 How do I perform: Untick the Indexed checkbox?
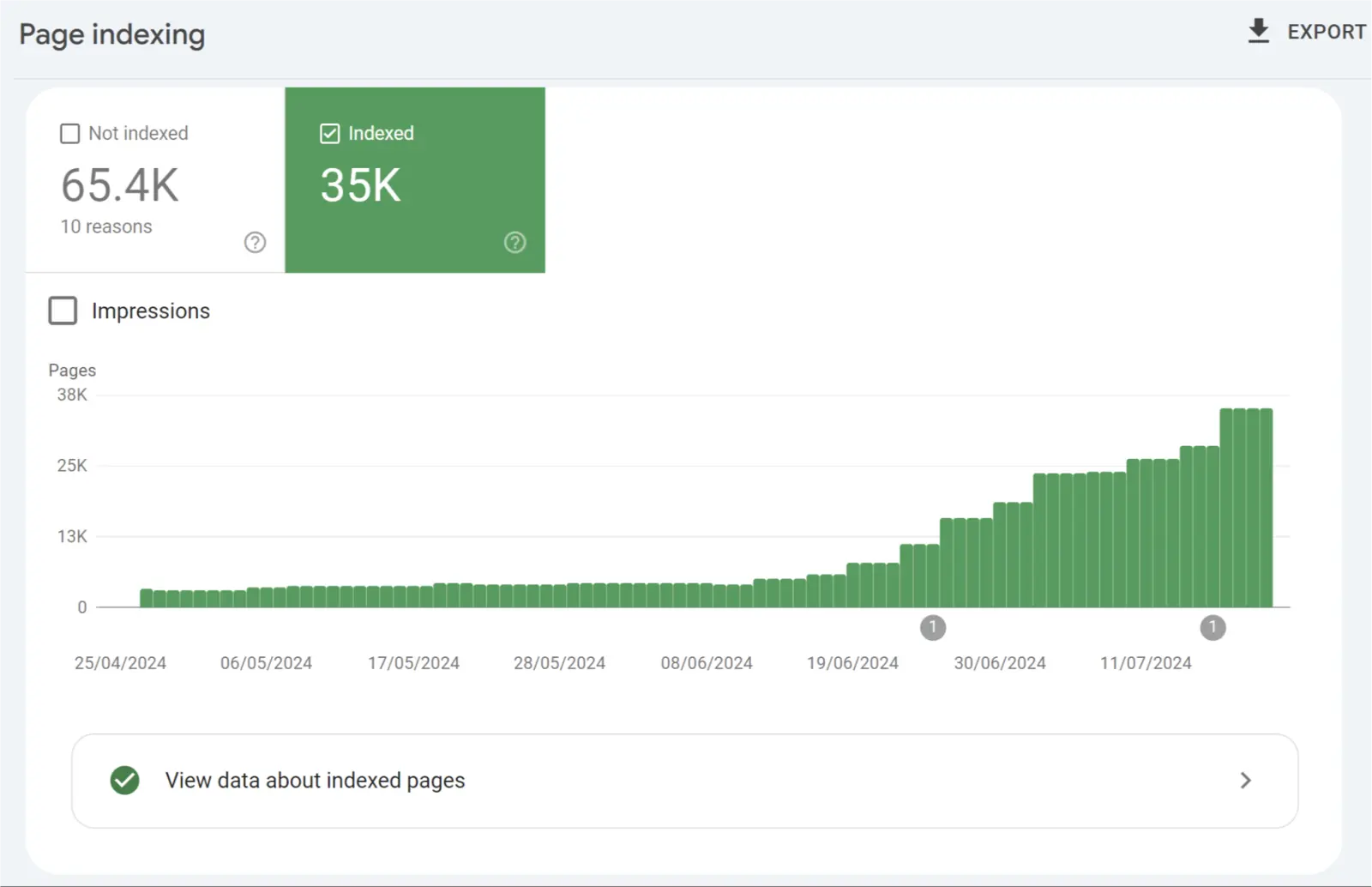coord(329,133)
